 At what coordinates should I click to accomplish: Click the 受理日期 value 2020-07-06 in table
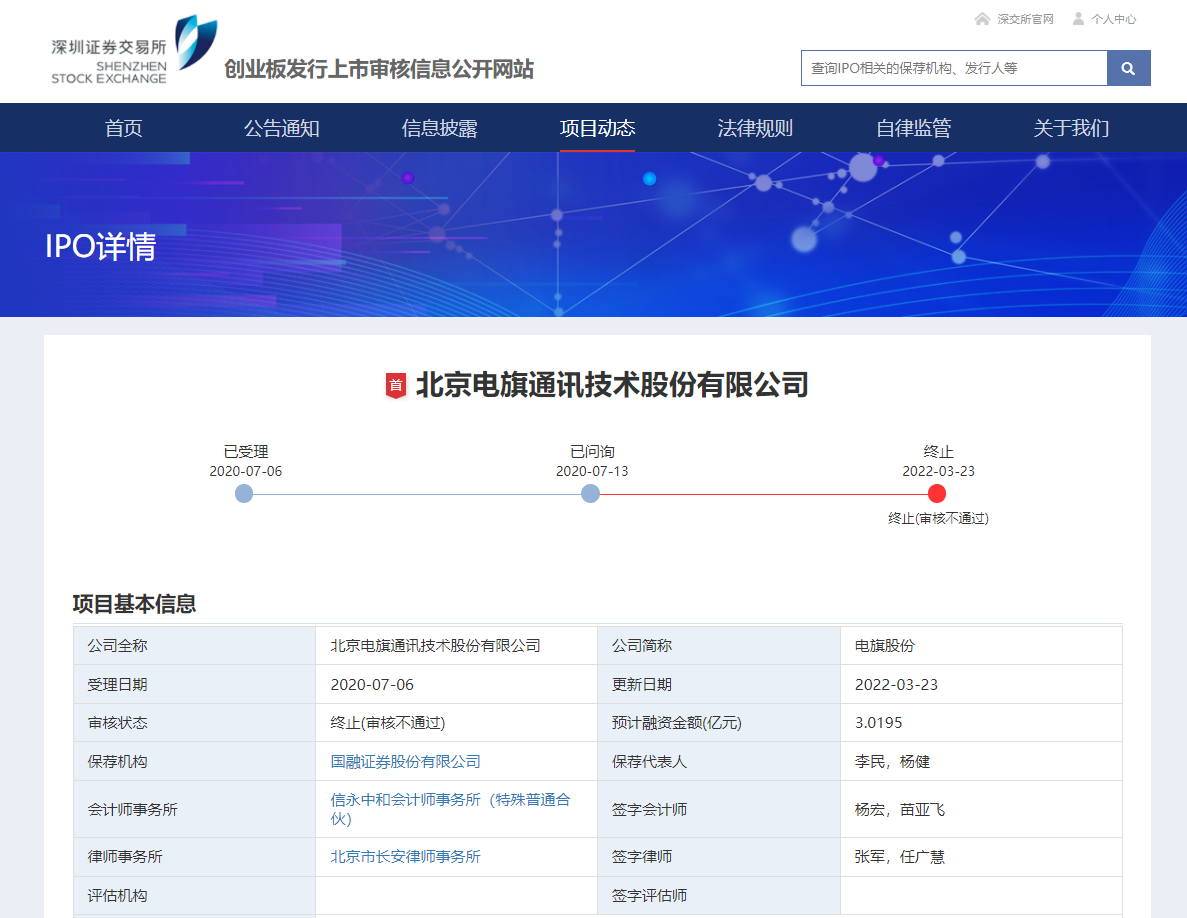[x=372, y=685]
